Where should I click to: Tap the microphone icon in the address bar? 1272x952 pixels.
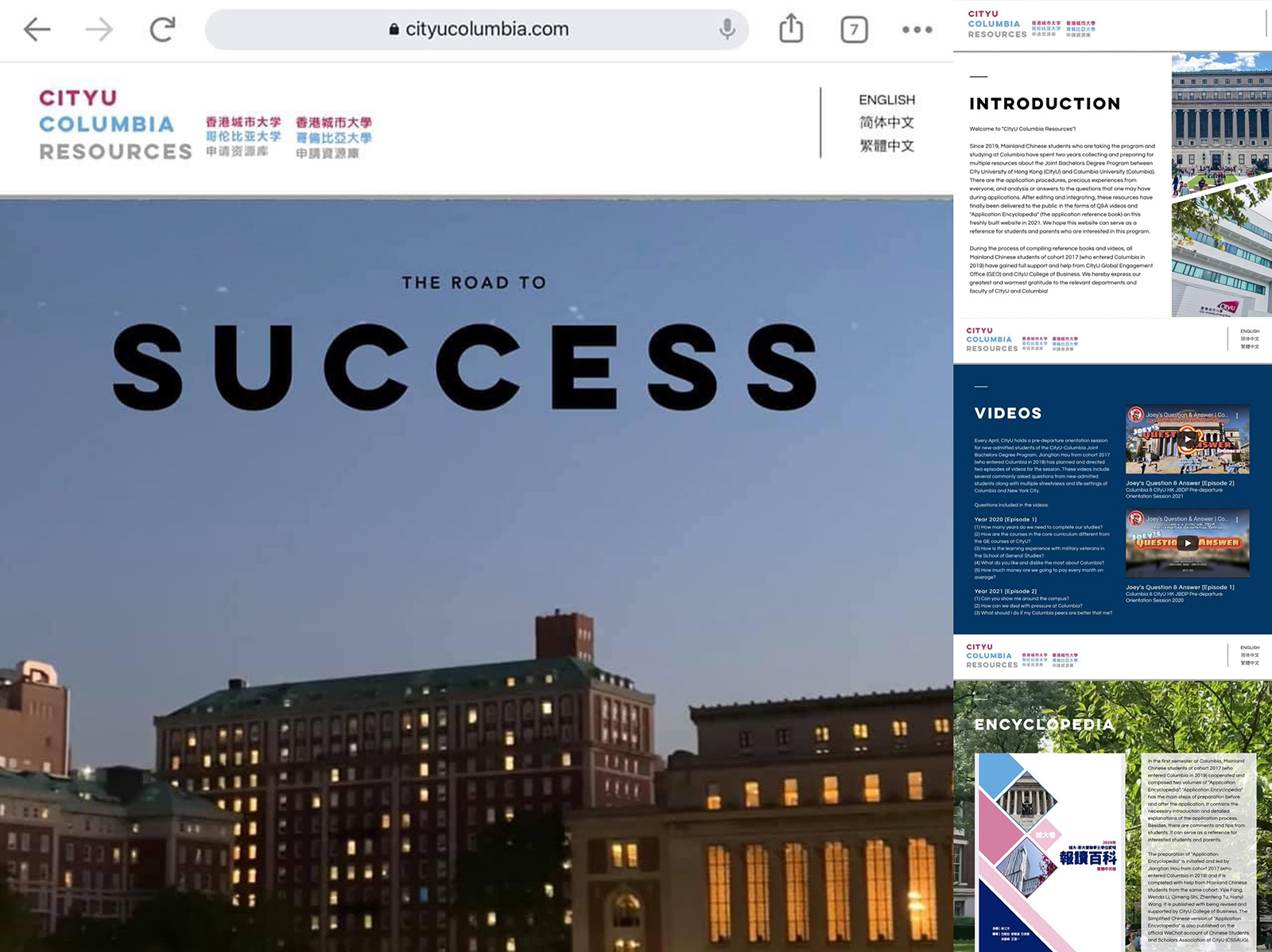(727, 29)
